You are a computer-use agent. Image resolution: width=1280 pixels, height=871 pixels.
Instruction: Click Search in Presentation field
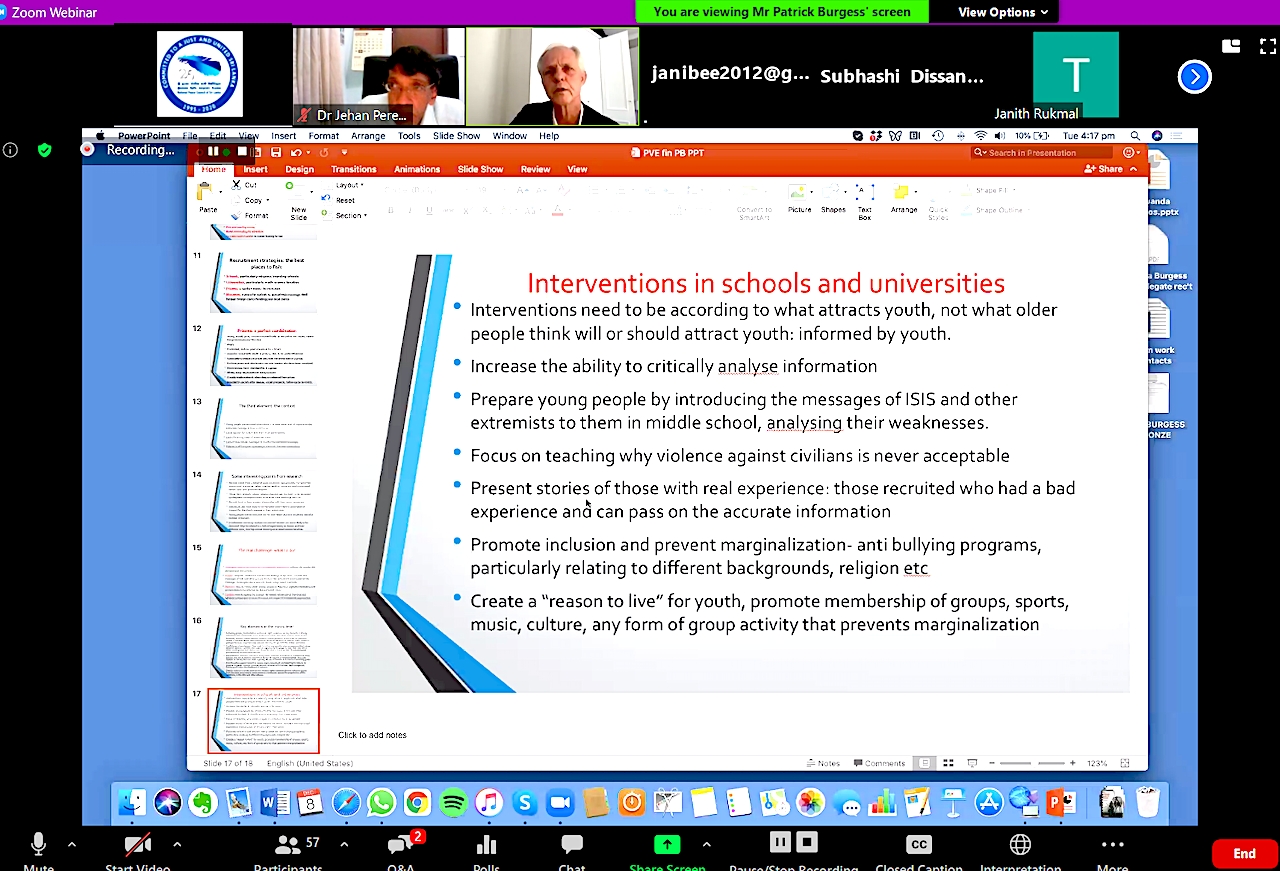click(1043, 153)
